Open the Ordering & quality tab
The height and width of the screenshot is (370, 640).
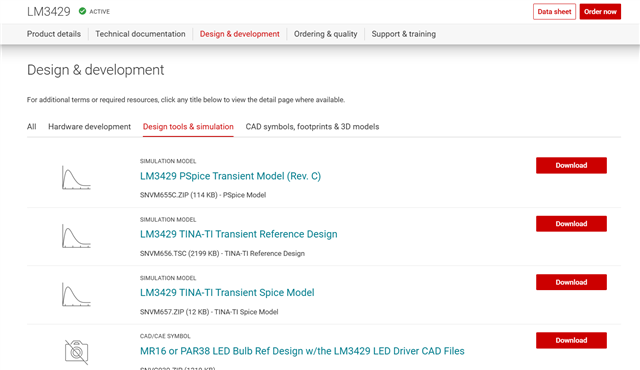click(325, 34)
